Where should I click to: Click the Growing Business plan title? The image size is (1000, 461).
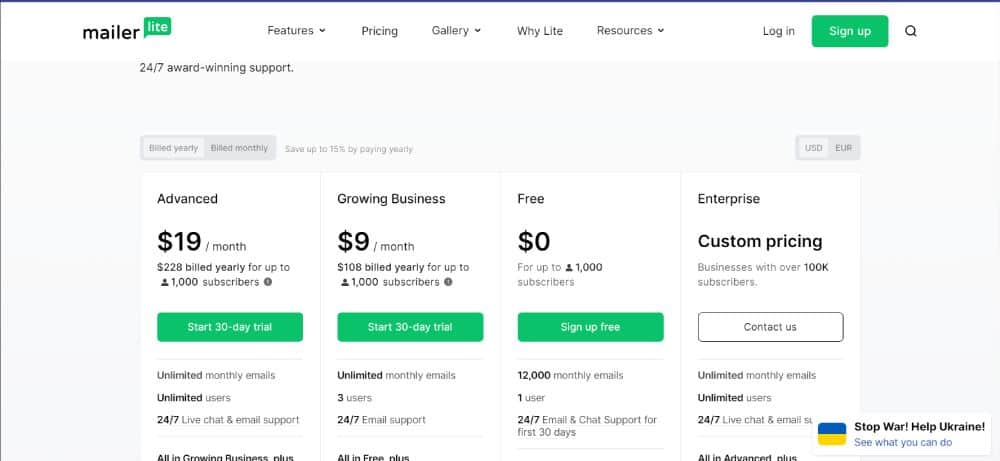[x=392, y=199]
